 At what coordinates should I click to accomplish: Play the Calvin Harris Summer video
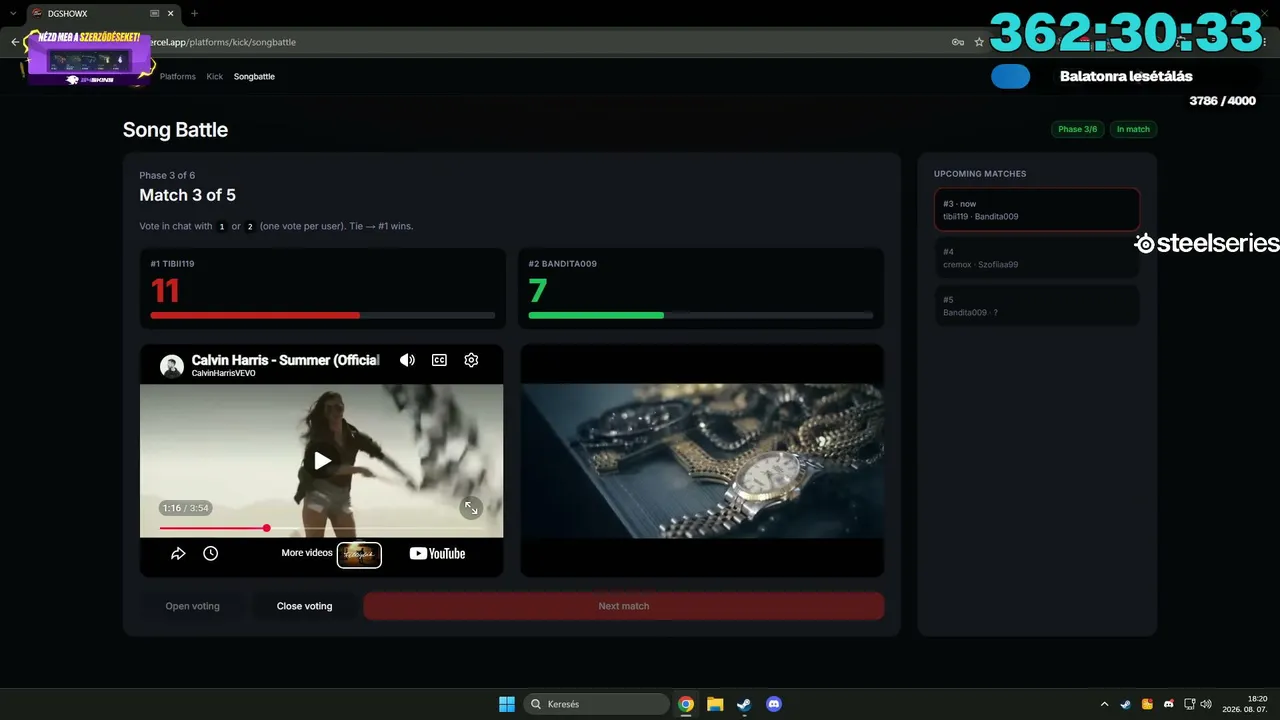click(322, 460)
